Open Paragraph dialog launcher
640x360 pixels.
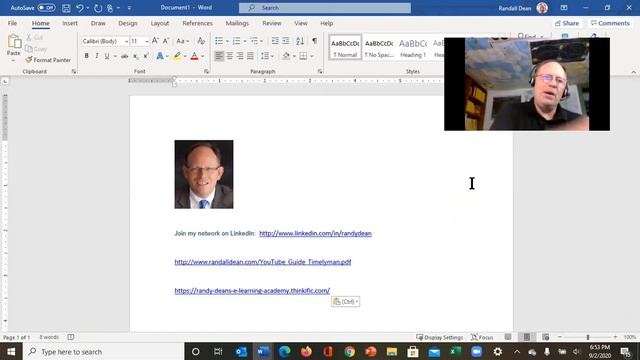(x=320, y=71)
